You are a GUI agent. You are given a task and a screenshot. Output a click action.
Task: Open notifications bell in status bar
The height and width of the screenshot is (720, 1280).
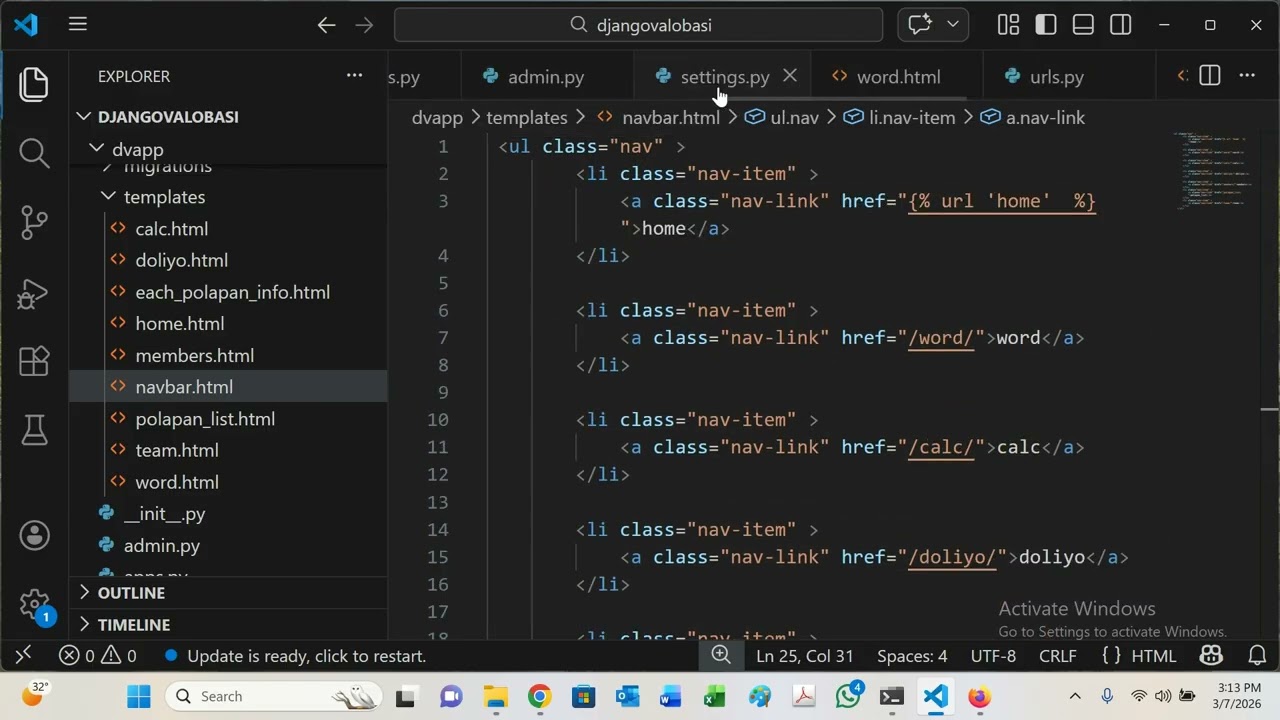[1258, 656]
